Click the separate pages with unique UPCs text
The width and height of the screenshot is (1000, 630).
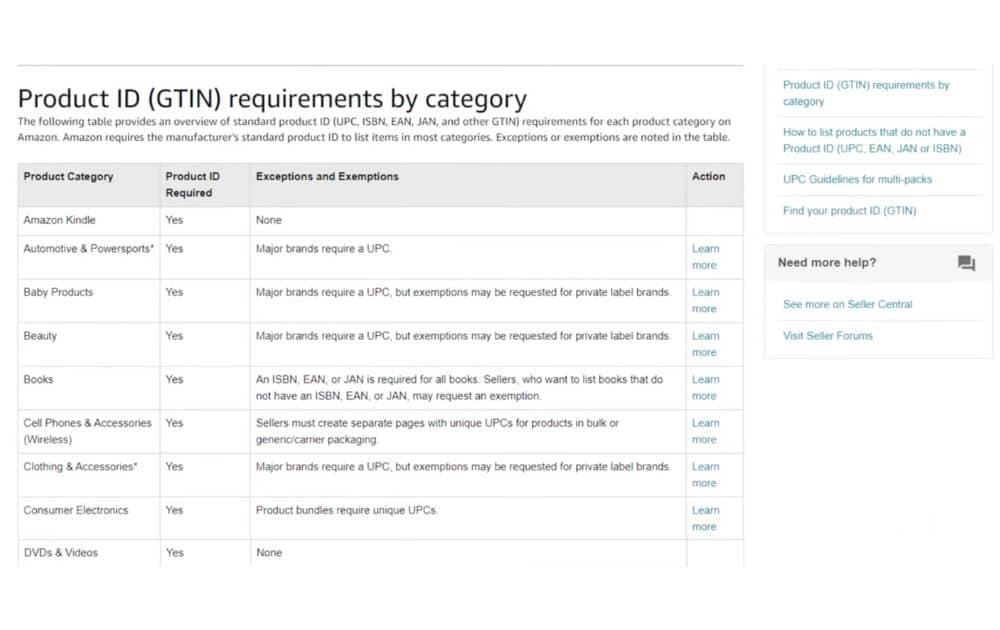(438, 431)
